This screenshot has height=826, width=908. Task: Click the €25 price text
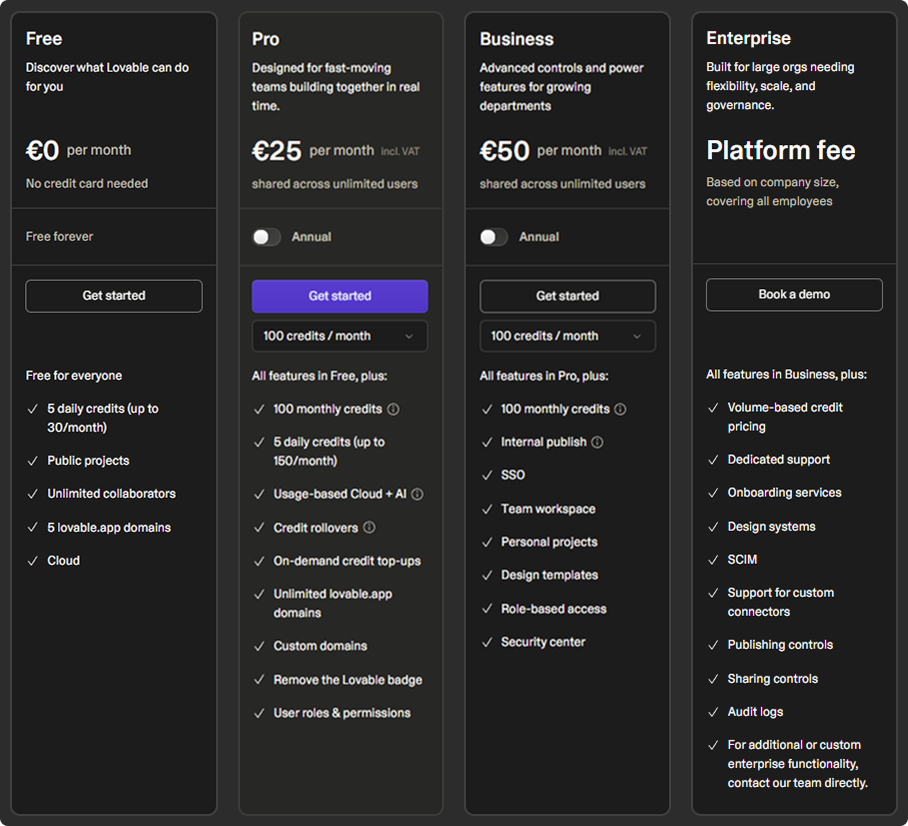click(x=277, y=151)
